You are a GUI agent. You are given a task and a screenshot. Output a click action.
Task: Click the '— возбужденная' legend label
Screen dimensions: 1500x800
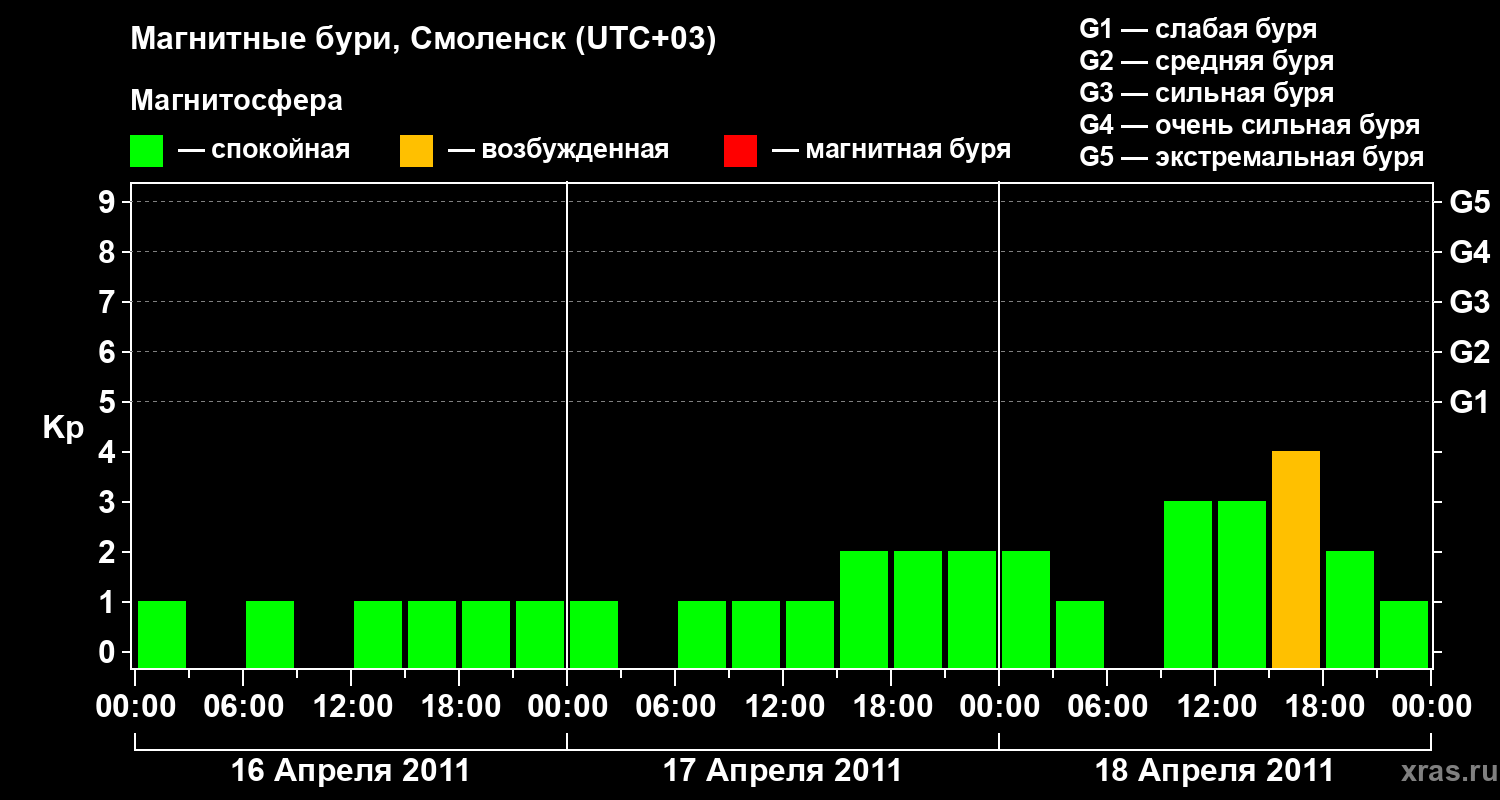point(558,151)
